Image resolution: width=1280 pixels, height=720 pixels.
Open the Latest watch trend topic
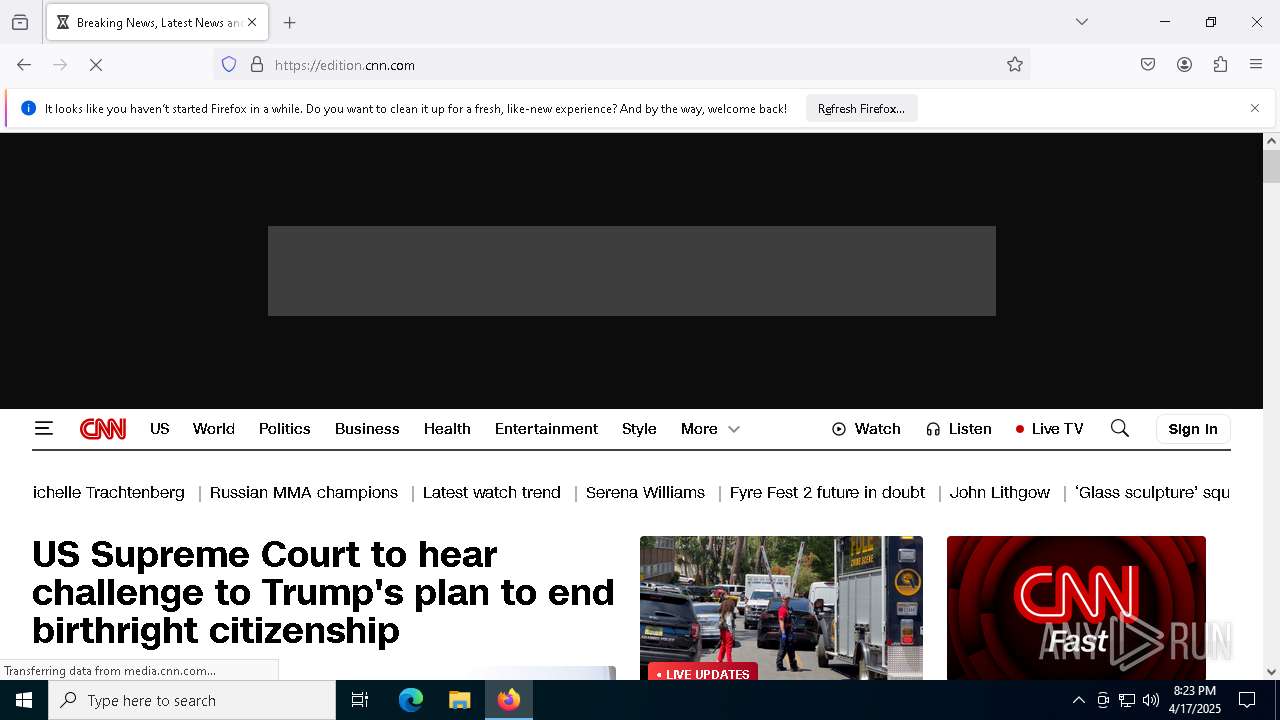(x=491, y=493)
